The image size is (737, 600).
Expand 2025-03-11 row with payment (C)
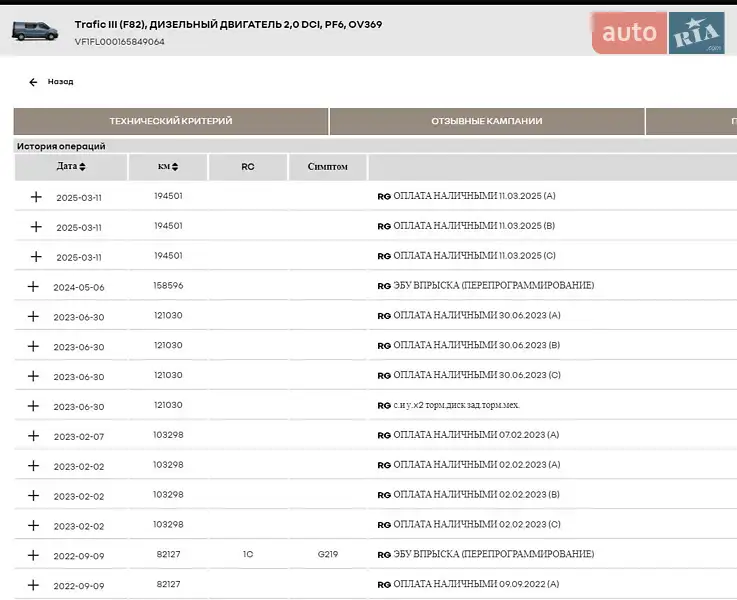pos(36,257)
